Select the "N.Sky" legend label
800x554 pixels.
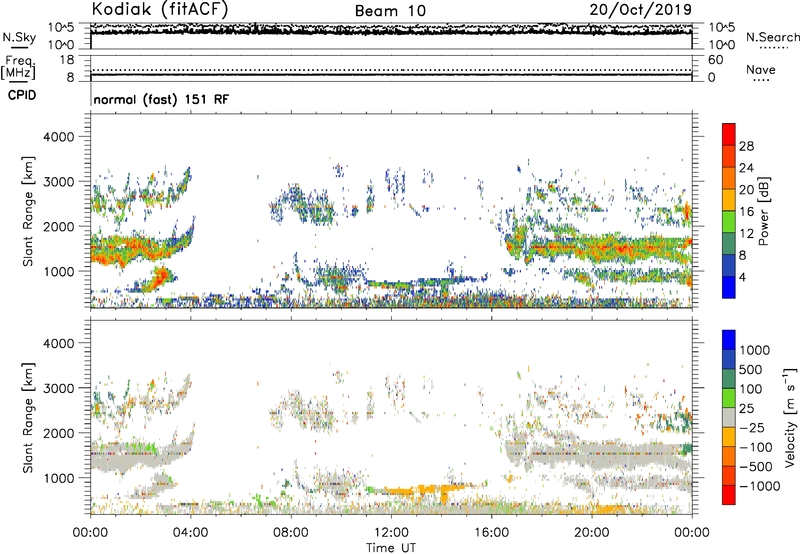click(19, 37)
